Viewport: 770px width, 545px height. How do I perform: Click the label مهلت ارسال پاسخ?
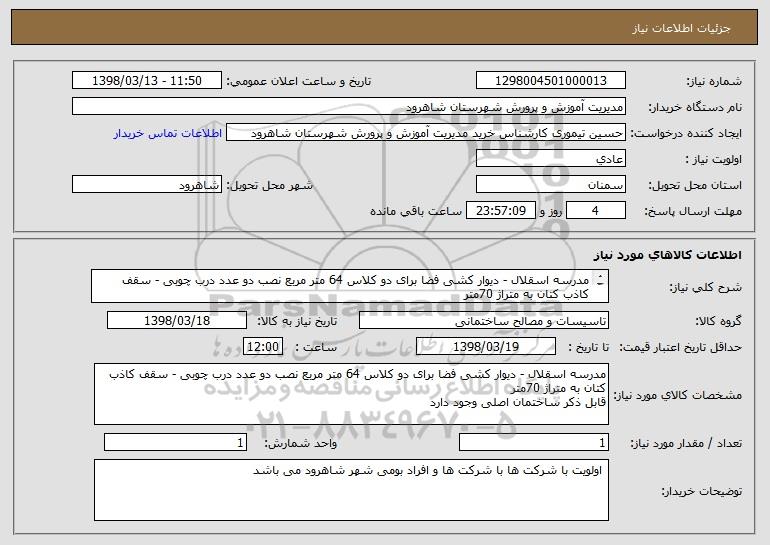tap(693, 212)
